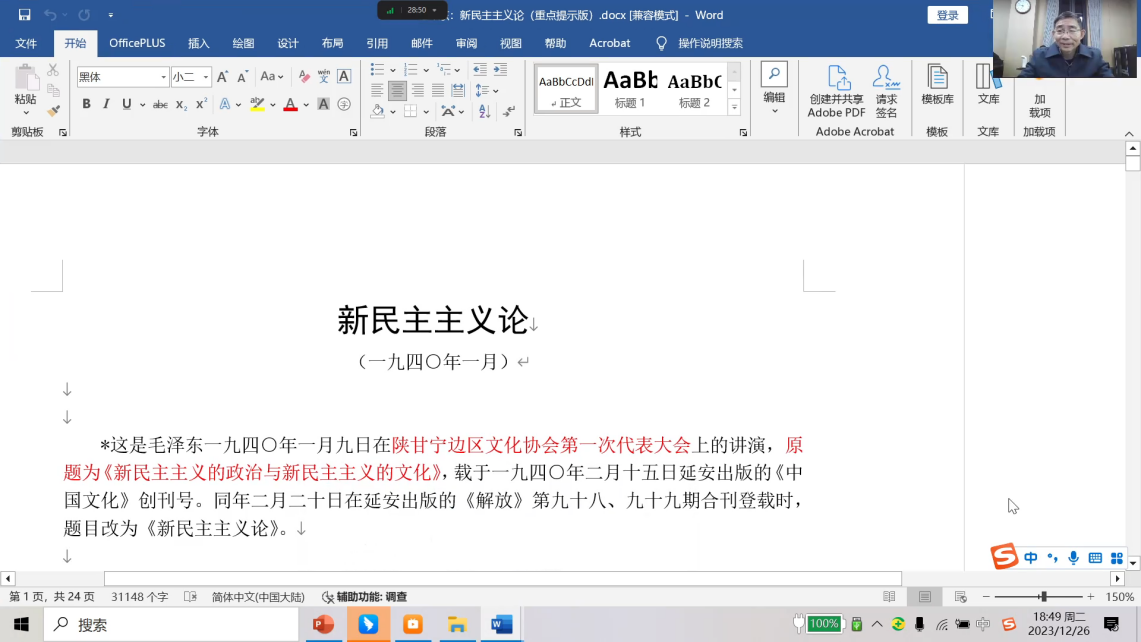
Task: Click the Clear All Formatting icon
Action: [303, 77]
